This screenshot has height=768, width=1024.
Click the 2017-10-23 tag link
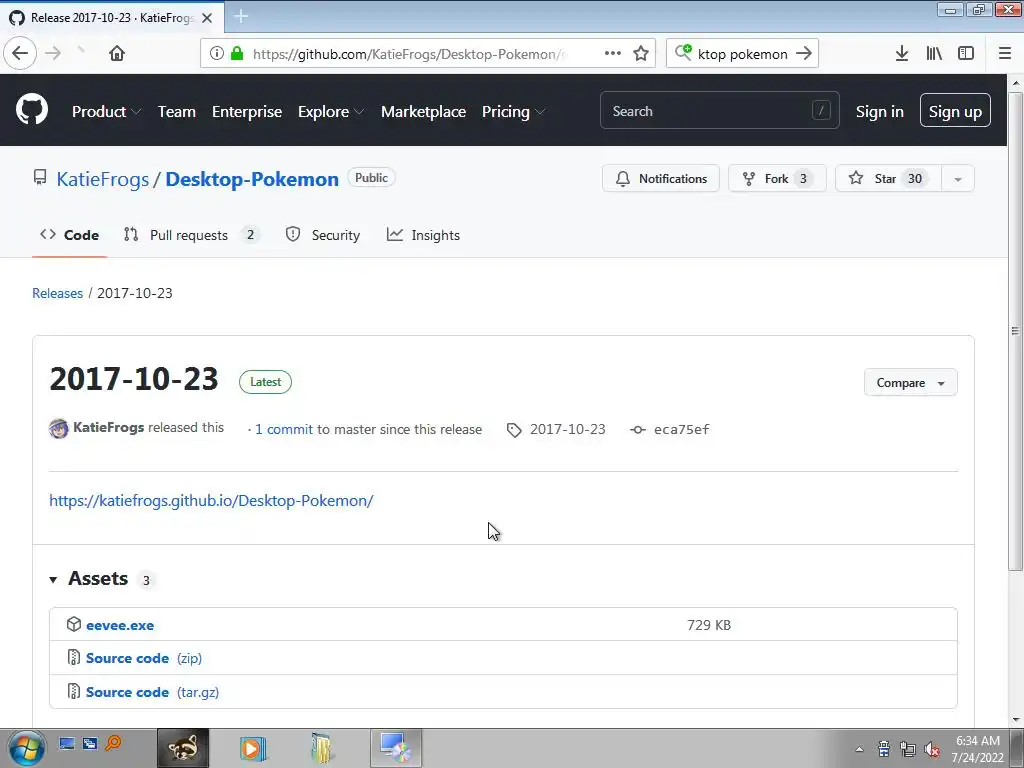coord(568,429)
